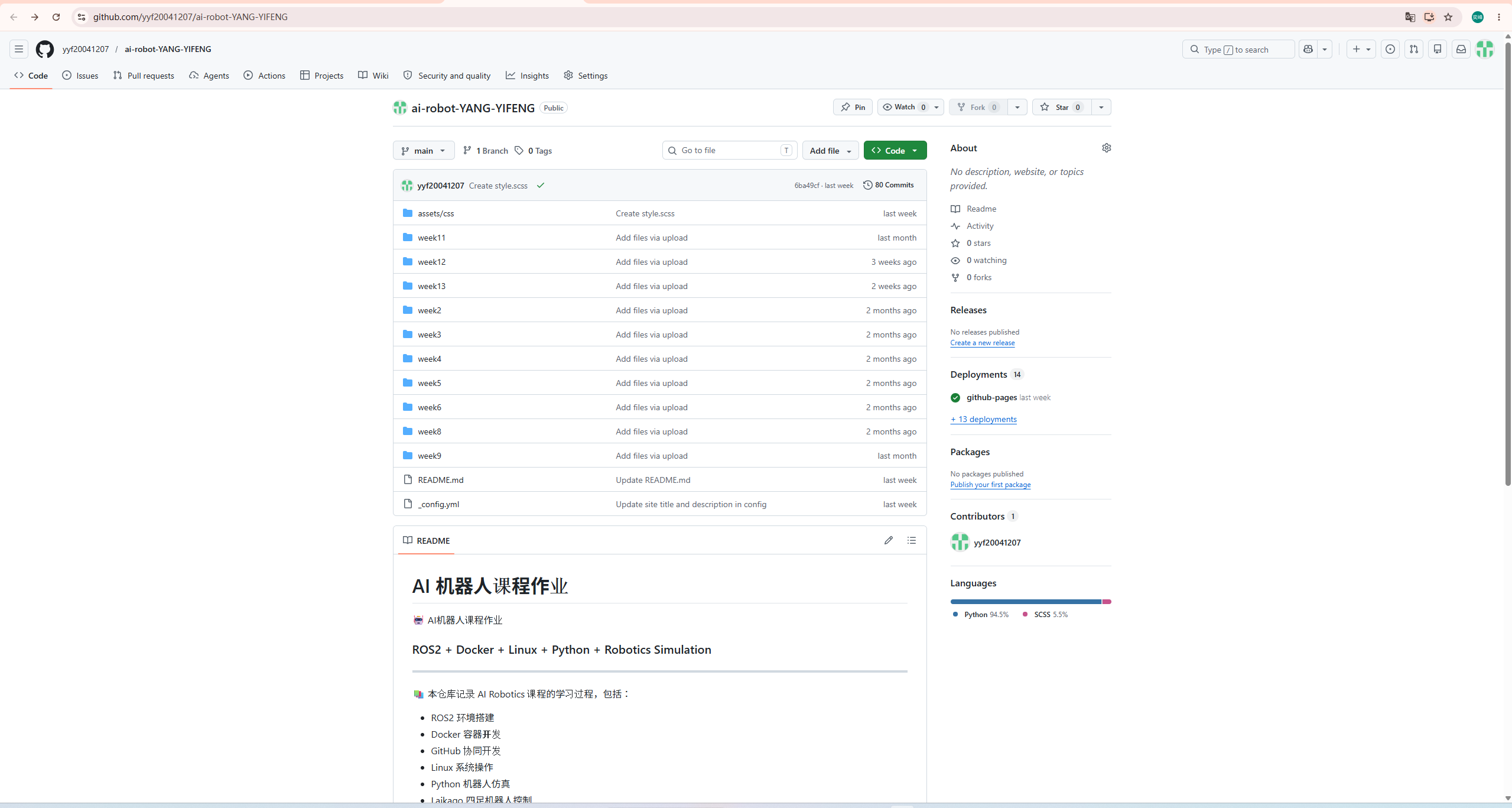Screen dimensions: 1512x808
Task: Open the Wiki tab
Action: click(373, 76)
